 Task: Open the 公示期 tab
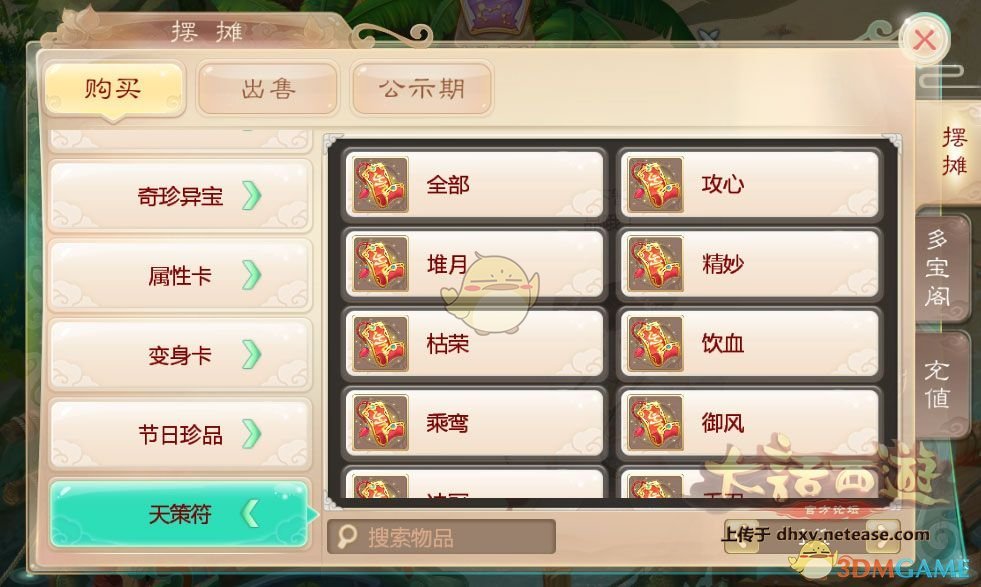(422, 89)
